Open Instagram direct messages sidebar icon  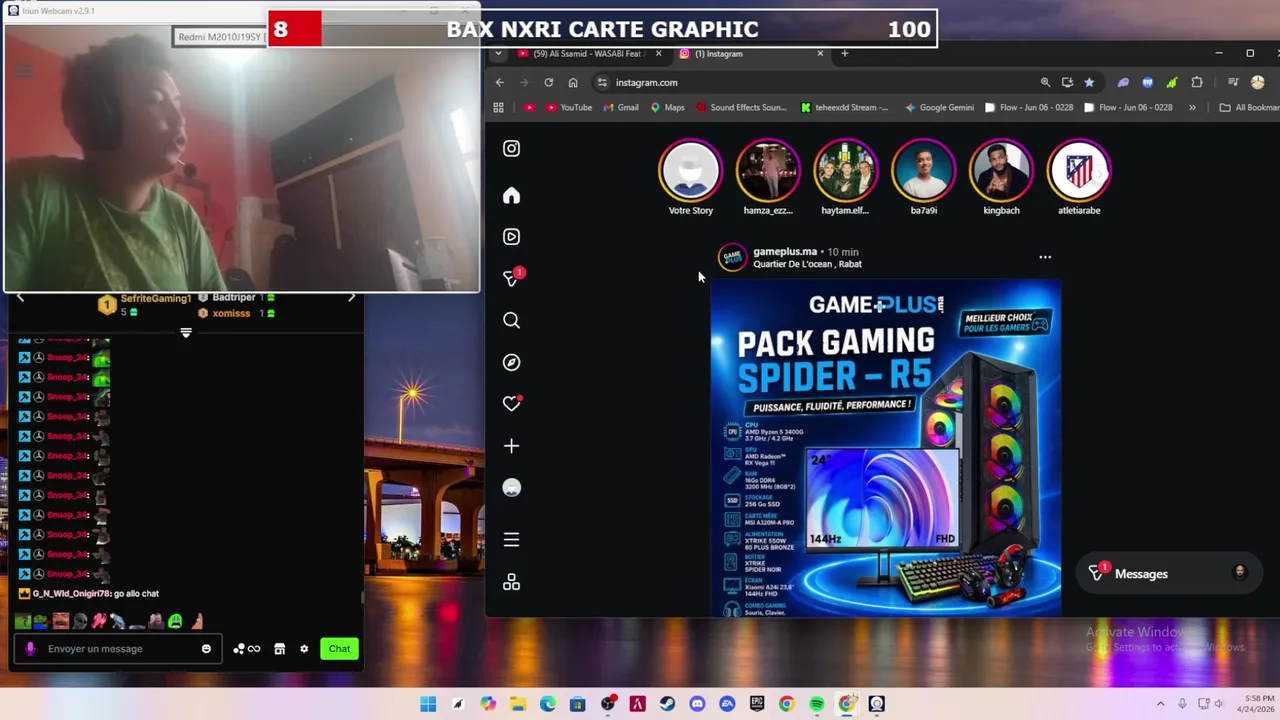(x=511, y=278)
